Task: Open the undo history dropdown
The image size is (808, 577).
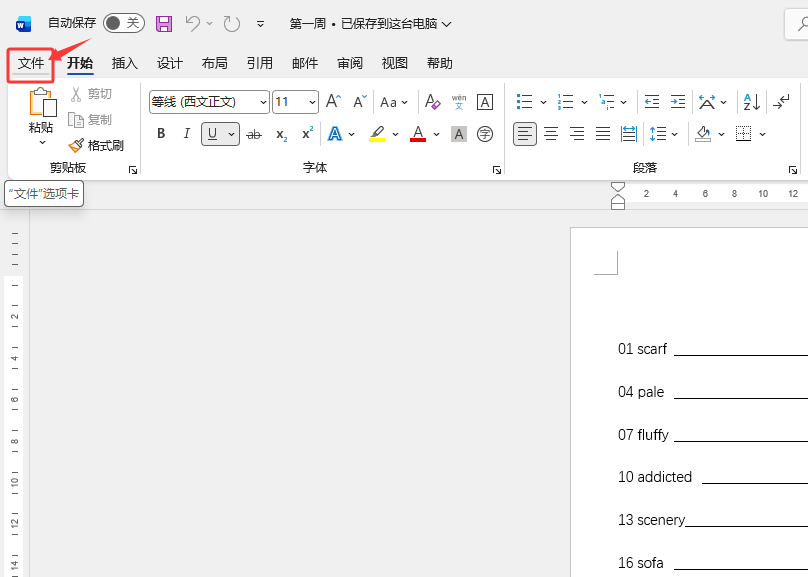Action: tap(209, 23)
